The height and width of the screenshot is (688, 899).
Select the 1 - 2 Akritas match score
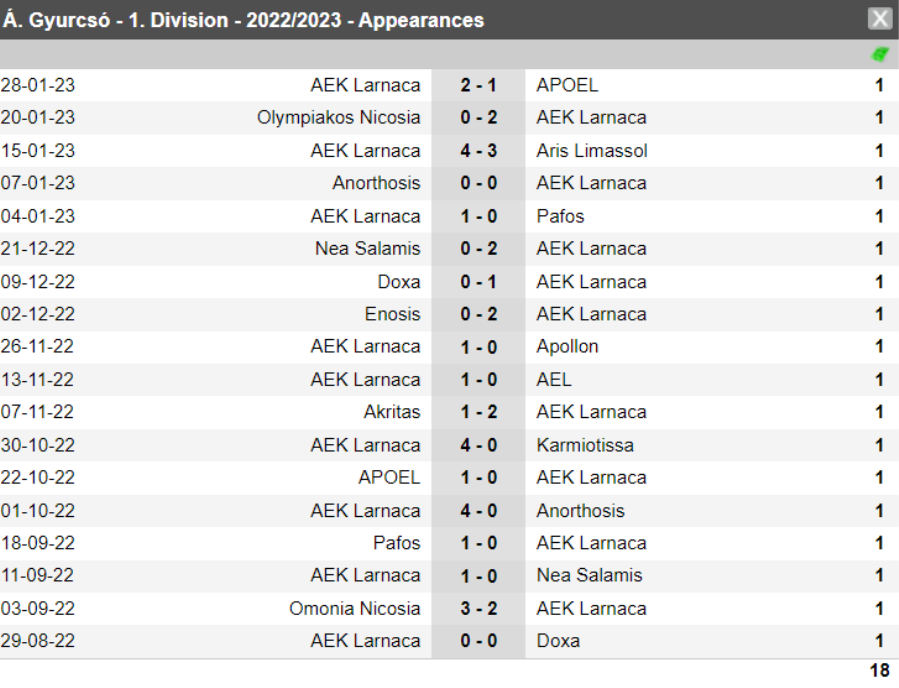pyautogui.click(x=478, y=412)
